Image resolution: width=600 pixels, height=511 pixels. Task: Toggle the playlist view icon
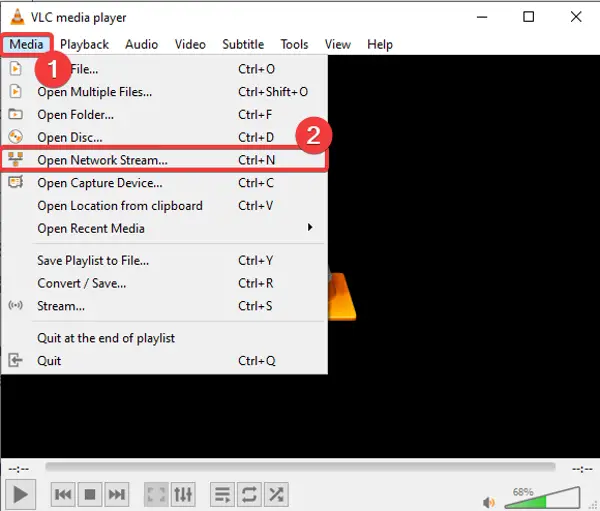click(222, 494)
